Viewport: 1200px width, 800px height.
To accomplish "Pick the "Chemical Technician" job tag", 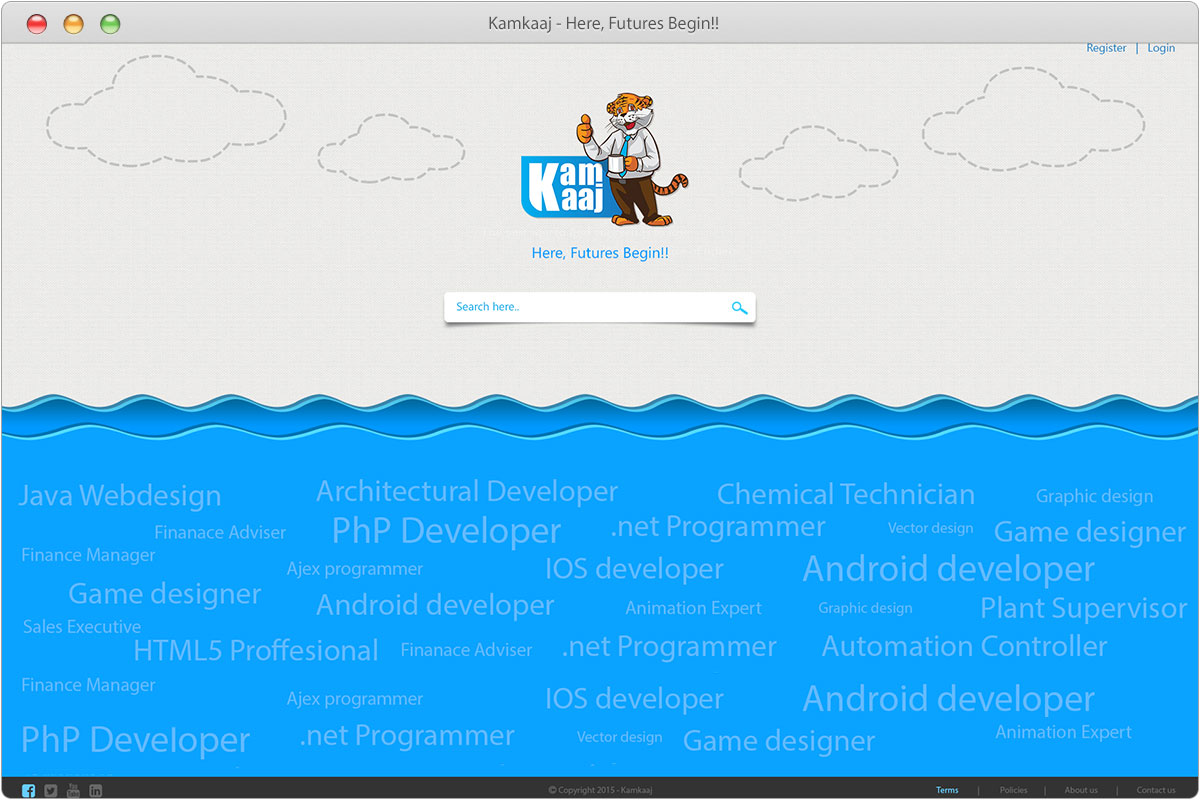I will (x=846, y=494).
